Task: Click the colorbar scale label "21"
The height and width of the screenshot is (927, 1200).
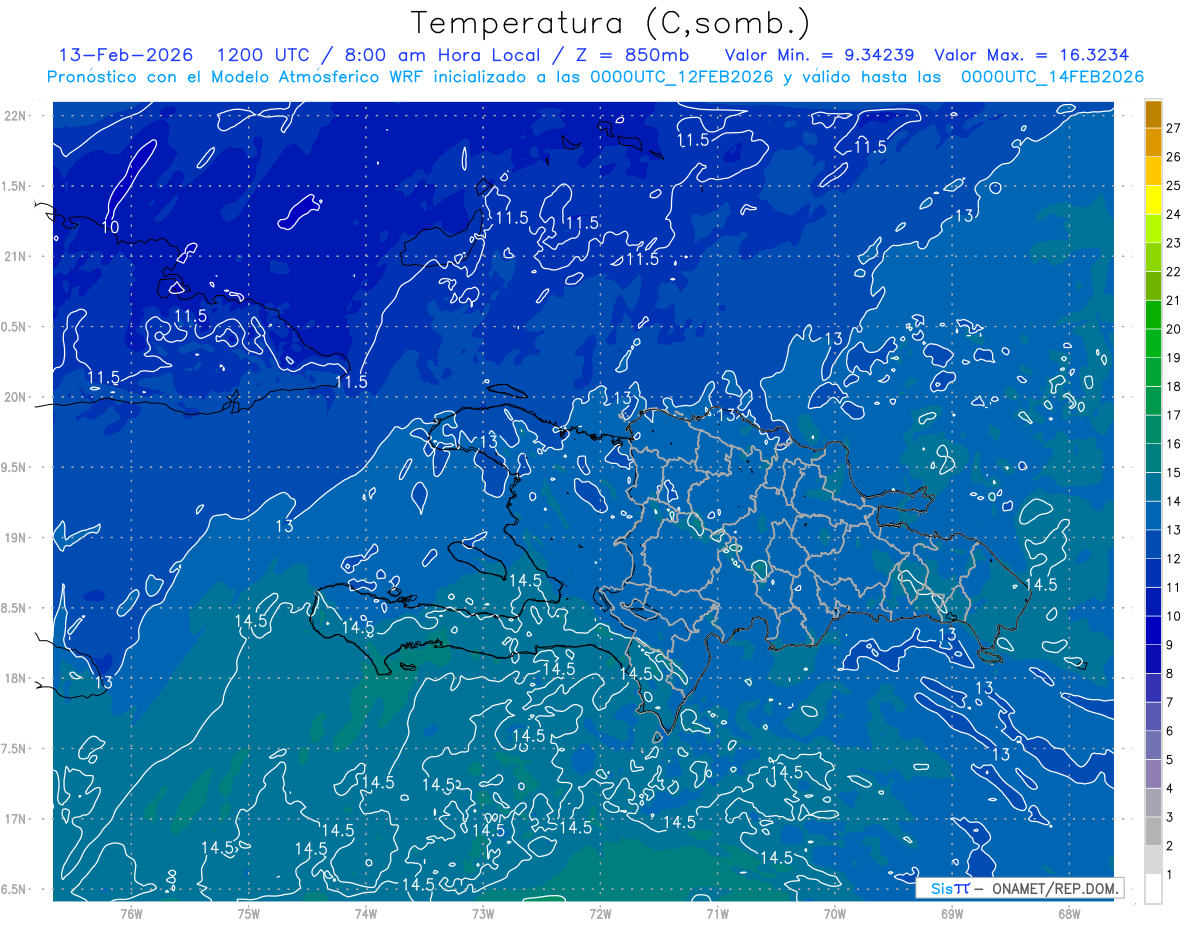Action: pyautogui.click(x=1174, y=300)
